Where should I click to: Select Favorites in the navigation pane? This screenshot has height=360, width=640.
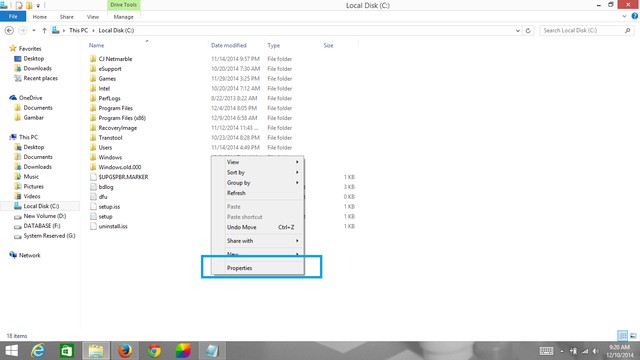point(30,49)
